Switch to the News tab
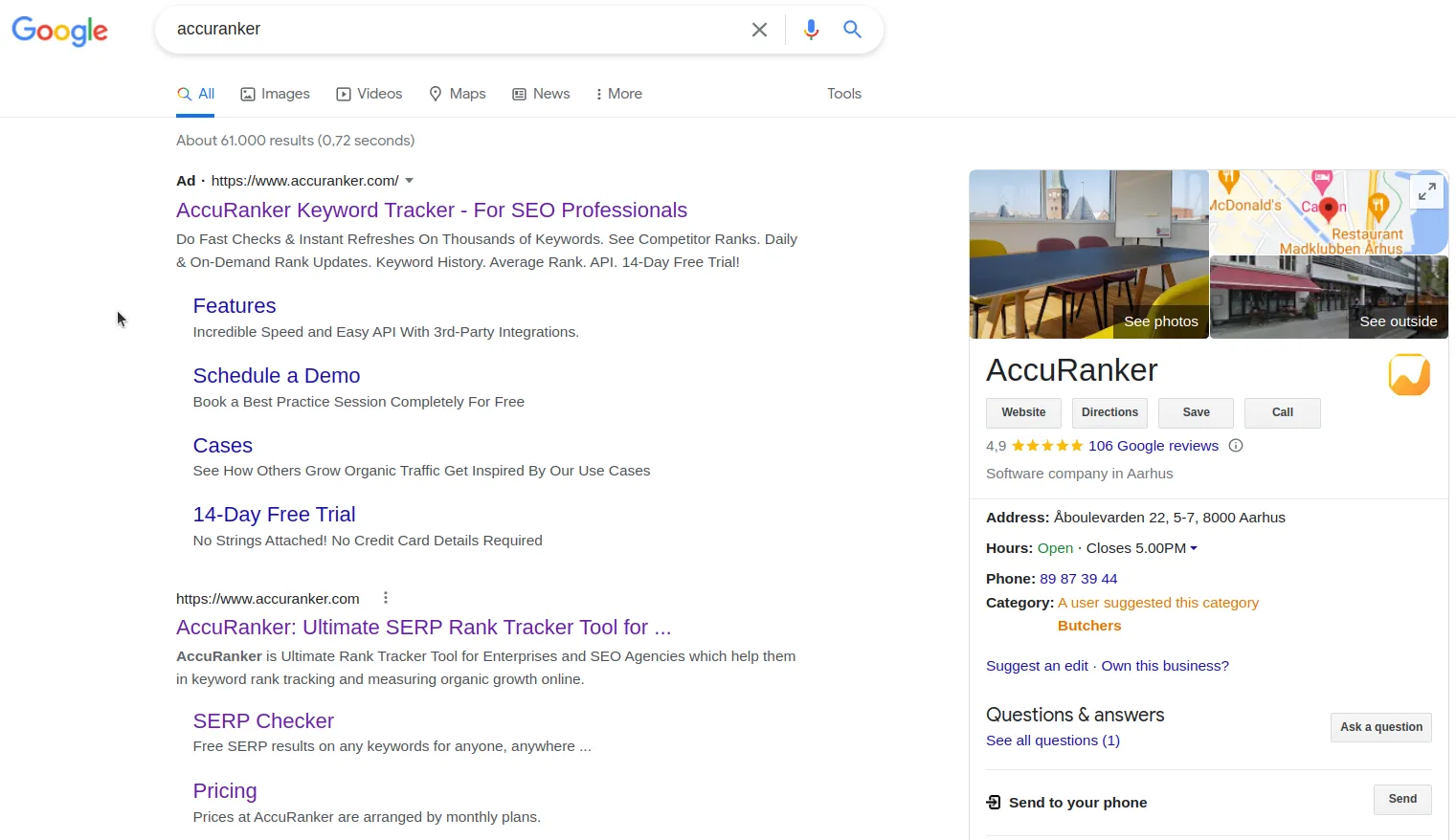This screenshot has height=840, width=1456. pos(541,94)
